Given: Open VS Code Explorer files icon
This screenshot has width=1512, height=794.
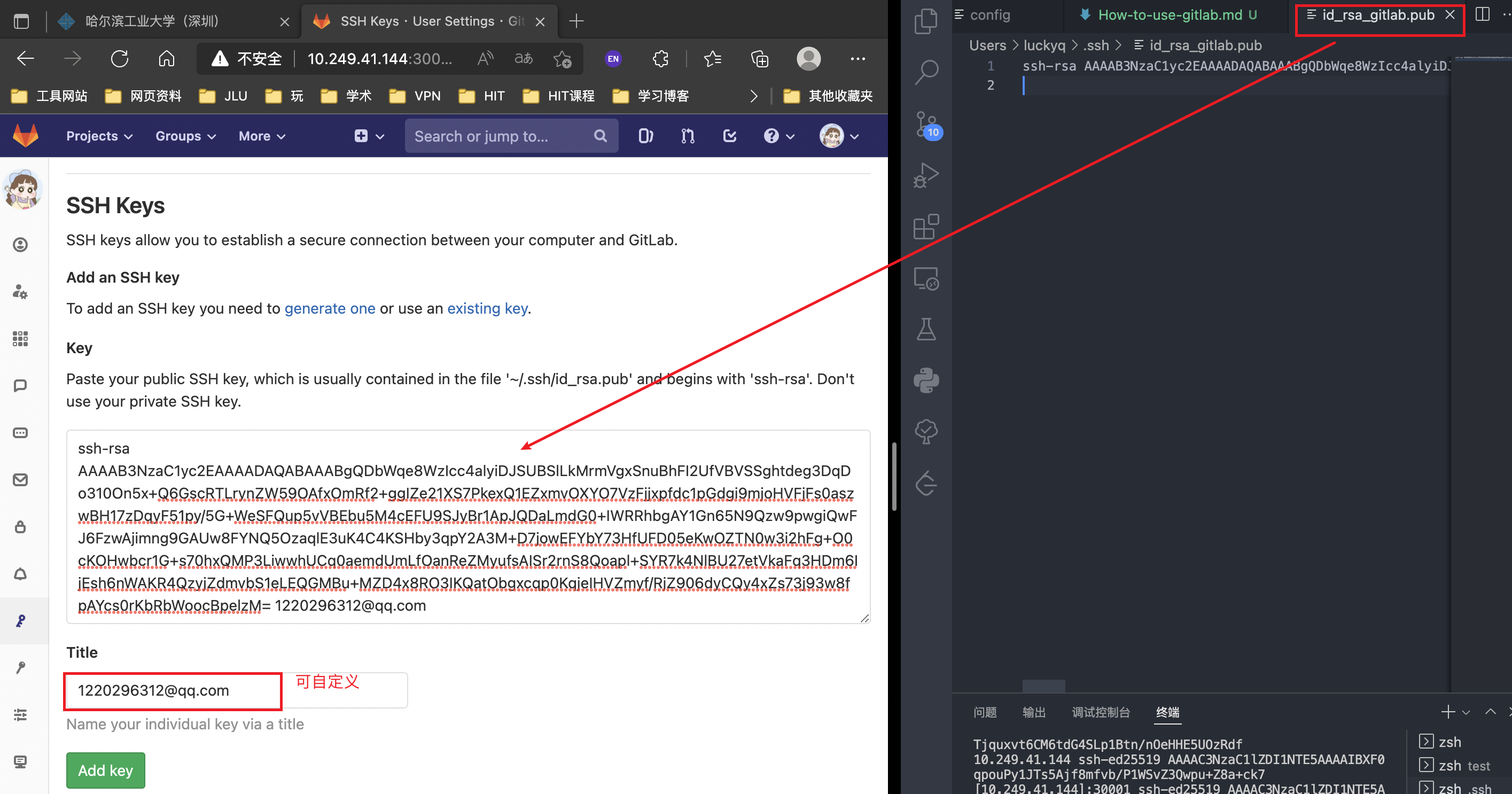Looking at the screenshot, I should 926,21.
